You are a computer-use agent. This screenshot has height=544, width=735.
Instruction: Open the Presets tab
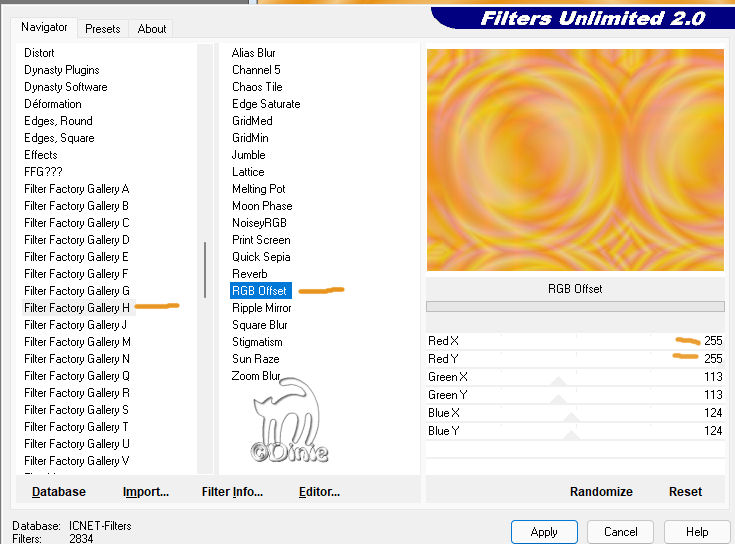[103, 29]
